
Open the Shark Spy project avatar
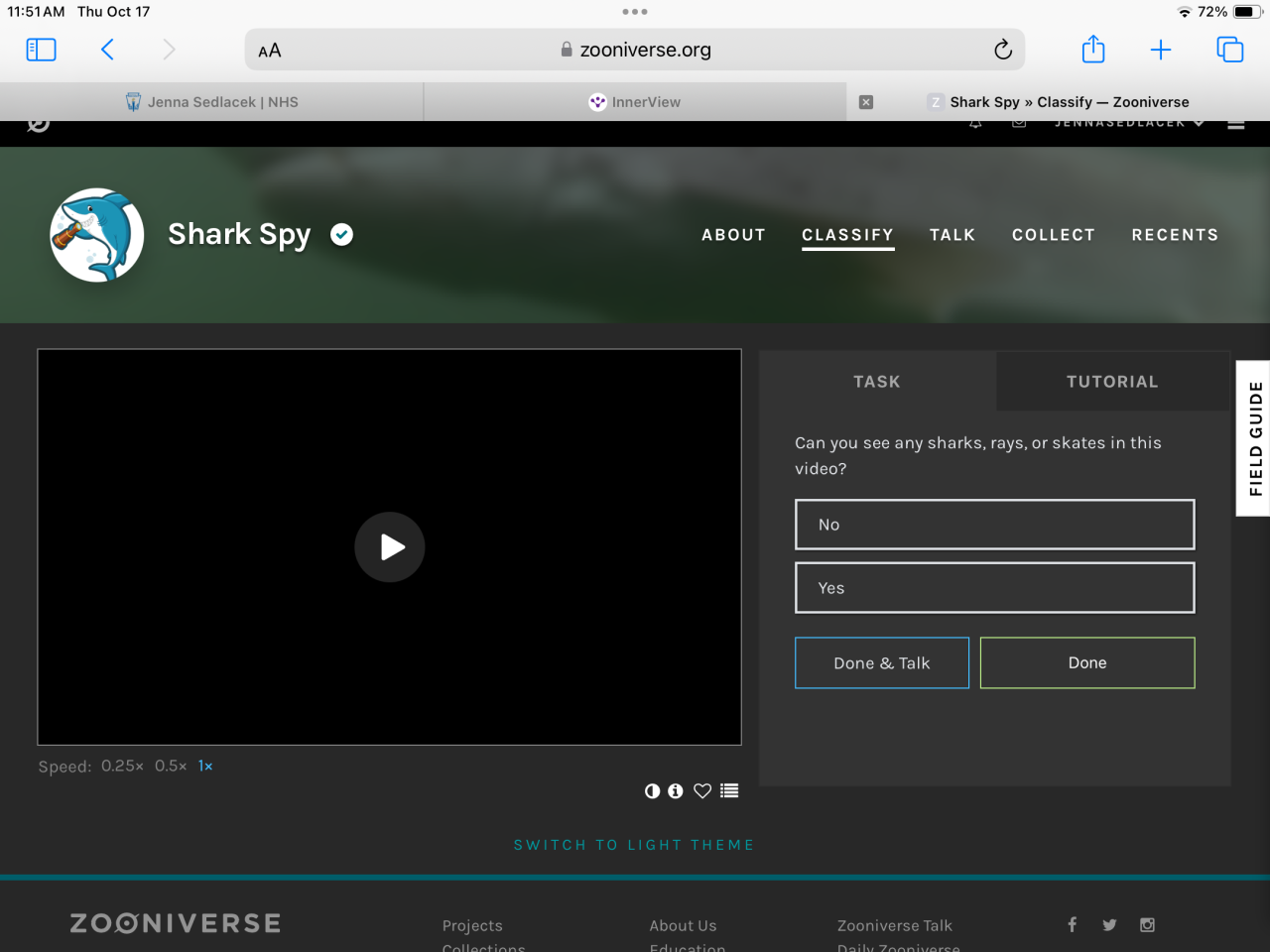point(97,235)
